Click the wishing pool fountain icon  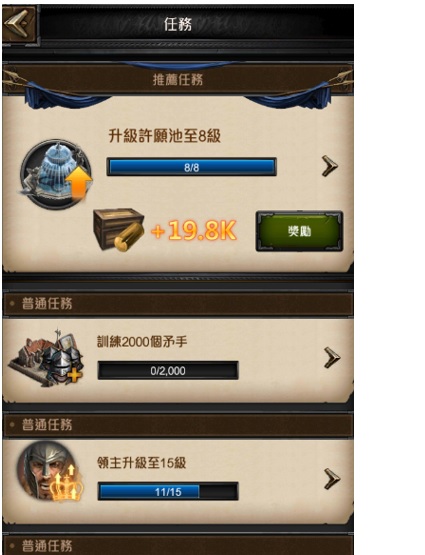click(x=56, y=174)
